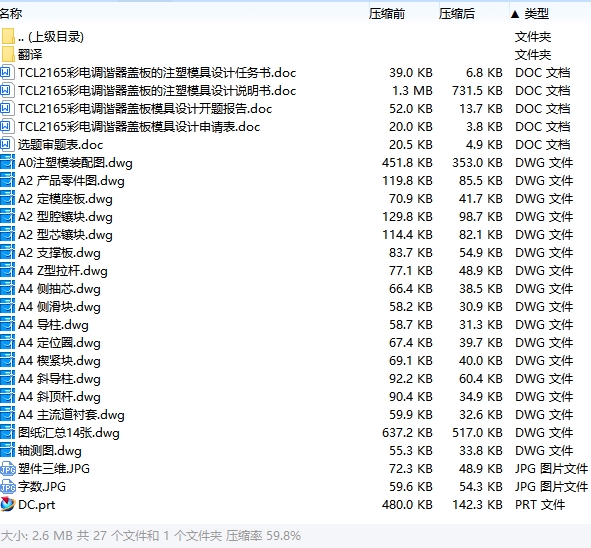Click the JPG icon for 字数.JPG

click(x=8, y=487)
